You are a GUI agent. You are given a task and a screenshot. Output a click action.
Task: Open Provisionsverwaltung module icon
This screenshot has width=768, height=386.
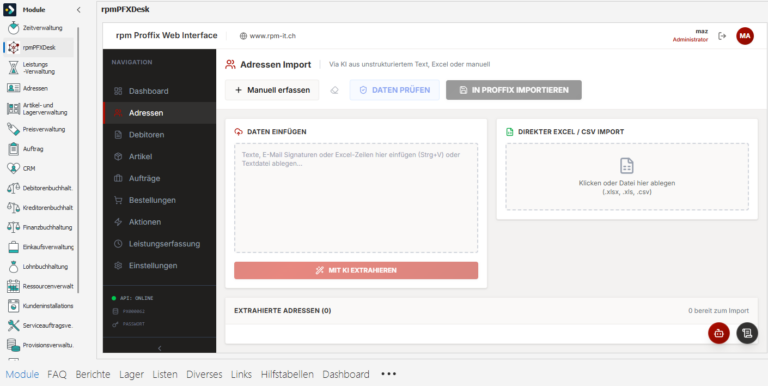coord(13,345)
